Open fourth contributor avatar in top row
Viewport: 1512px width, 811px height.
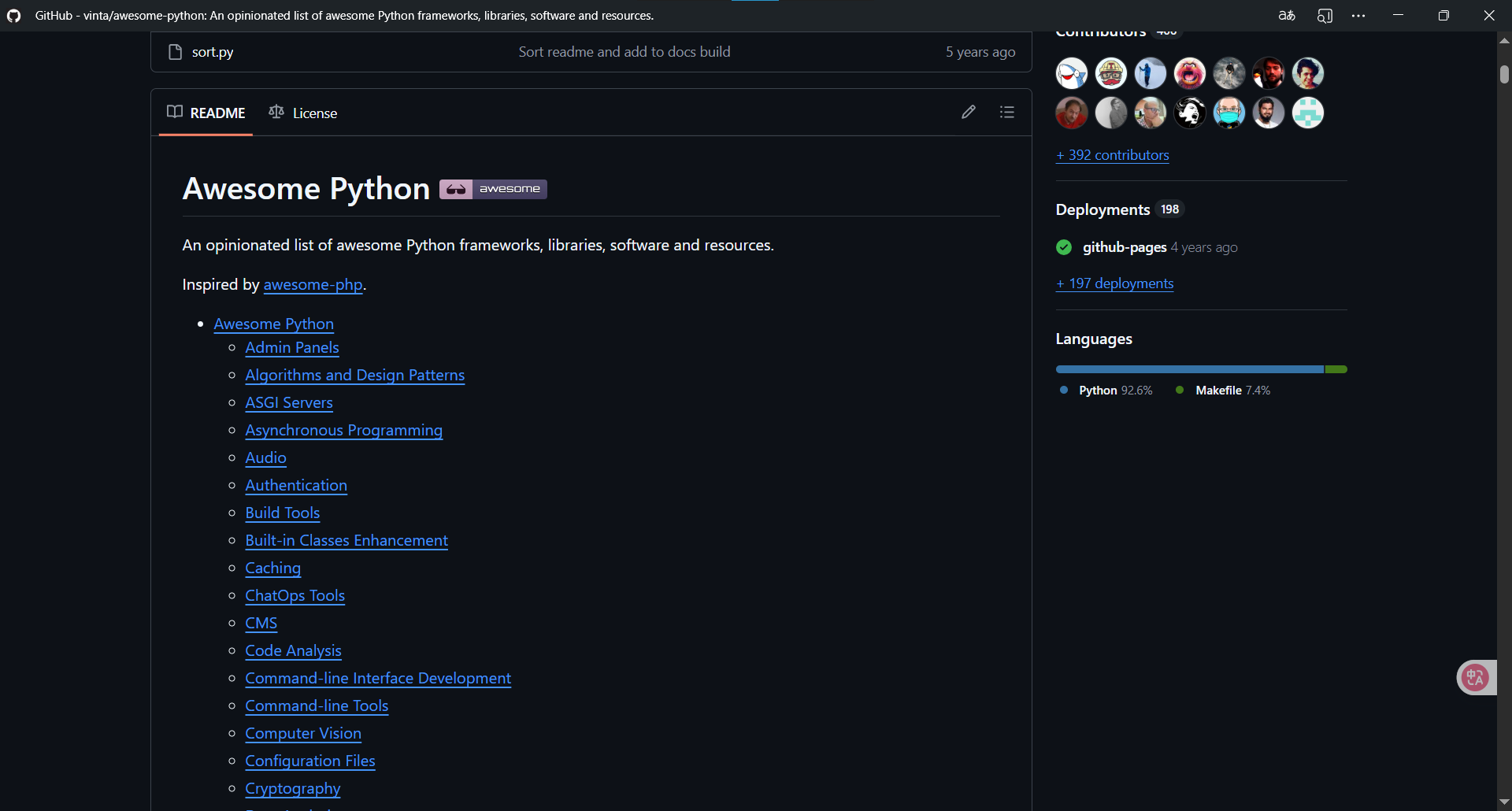(1190, 73)
